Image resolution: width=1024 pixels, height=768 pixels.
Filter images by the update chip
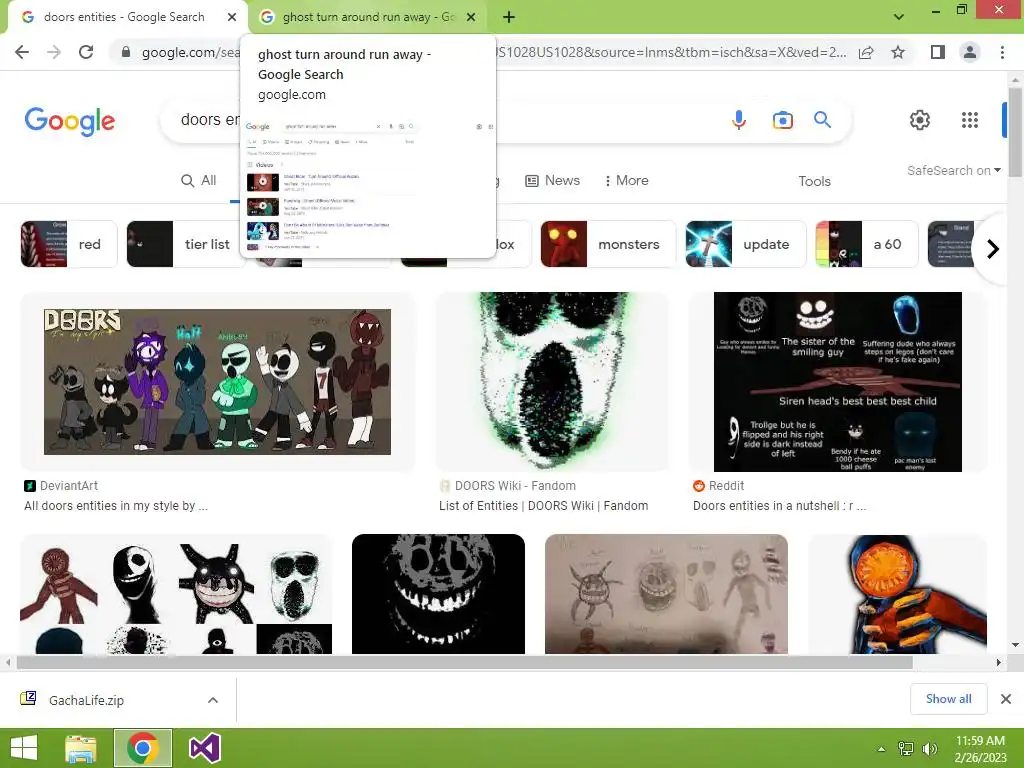point(745,244)
